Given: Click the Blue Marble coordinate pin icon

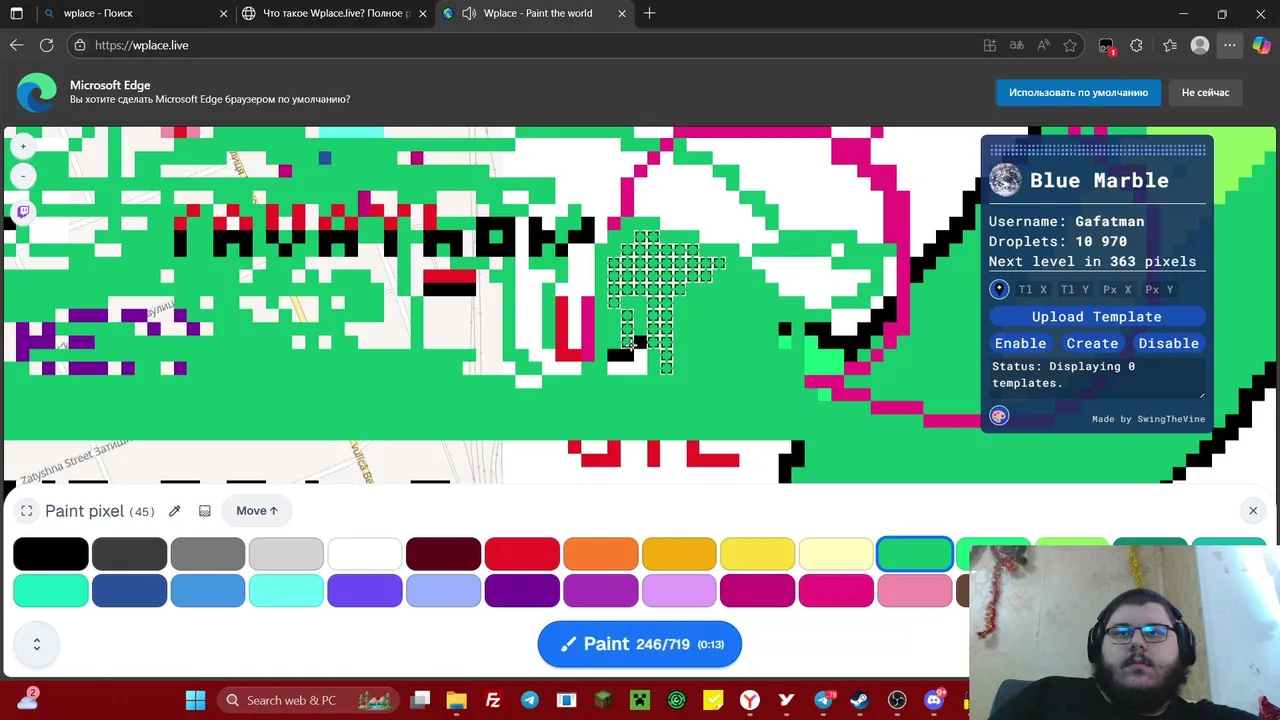Looking at the screenshot, I should point(999,289).
